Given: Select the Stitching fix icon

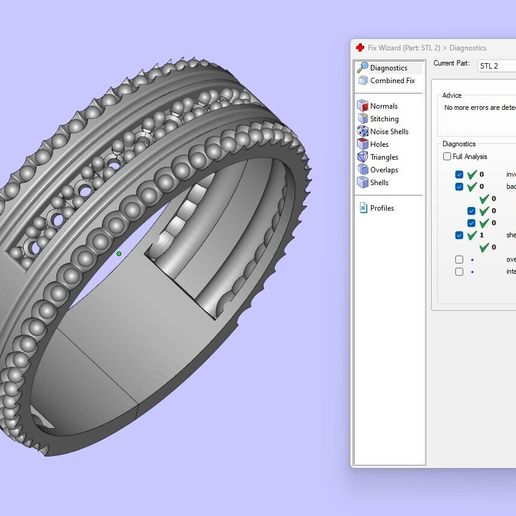Looking at the screenshot, I should pos(363,118).
